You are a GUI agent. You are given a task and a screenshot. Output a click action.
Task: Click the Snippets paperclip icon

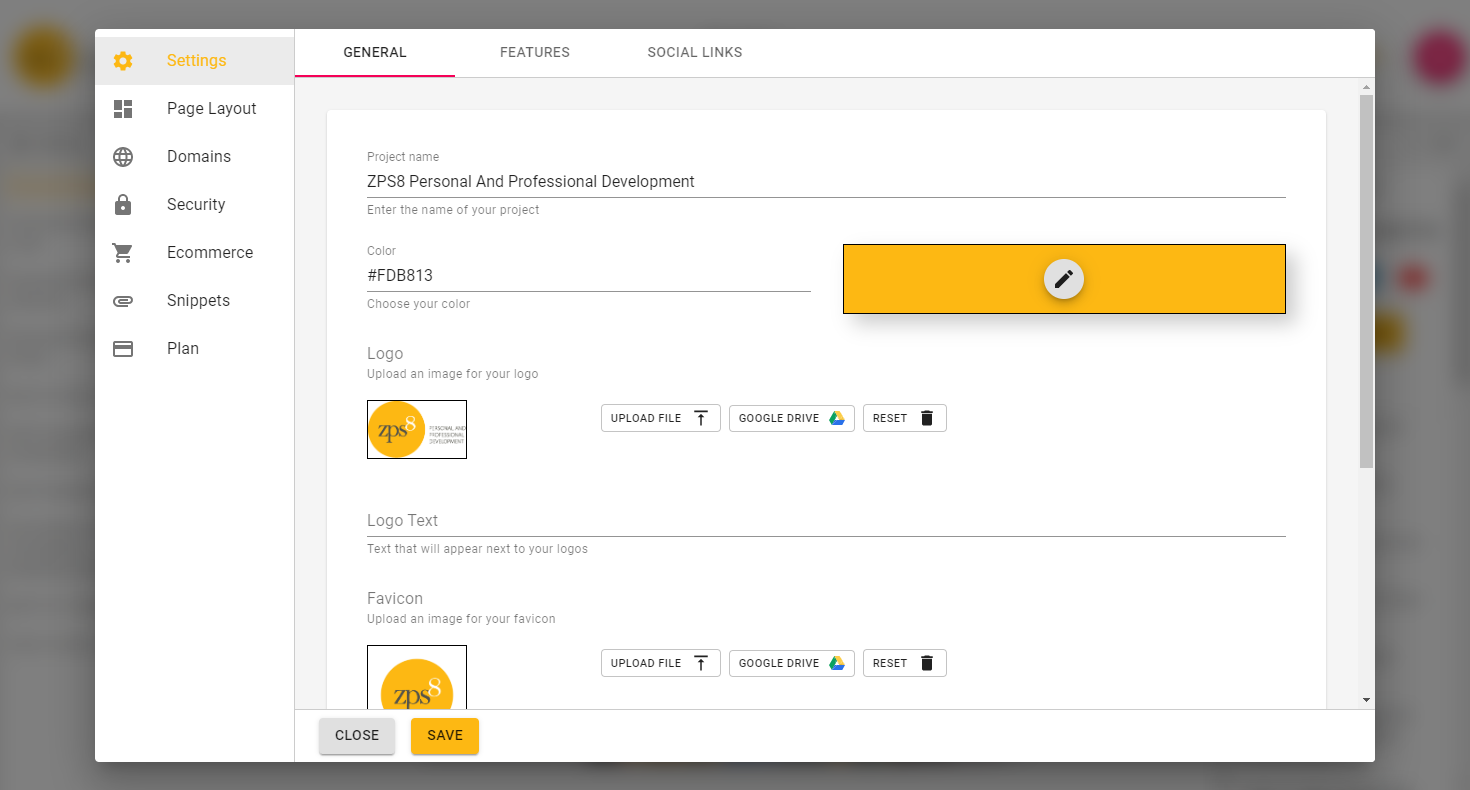click(x=123, y=301)
